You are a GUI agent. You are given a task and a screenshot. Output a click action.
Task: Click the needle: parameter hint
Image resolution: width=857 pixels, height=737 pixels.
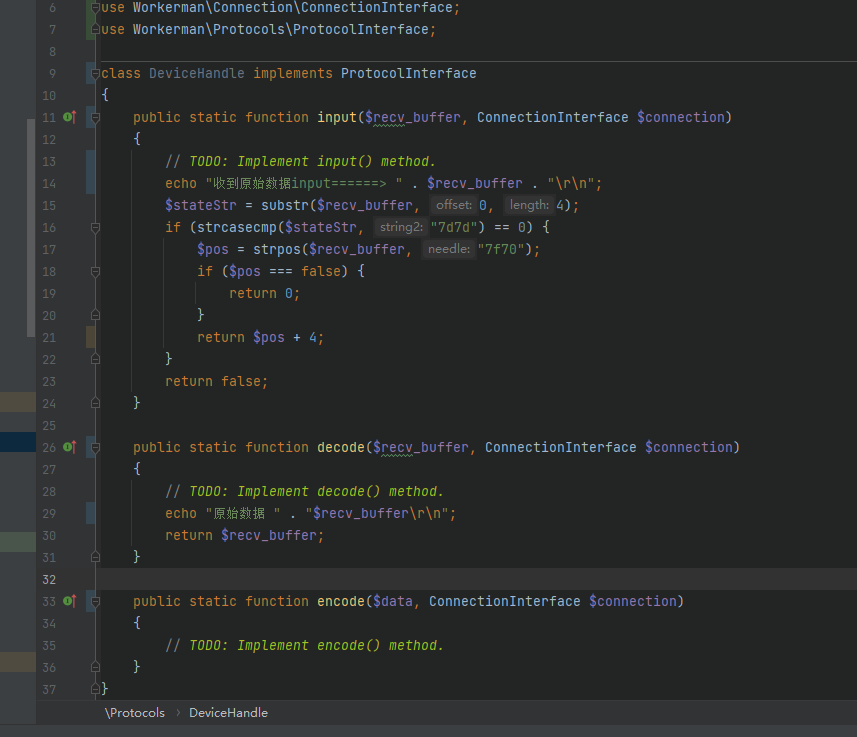pos(449,249)
